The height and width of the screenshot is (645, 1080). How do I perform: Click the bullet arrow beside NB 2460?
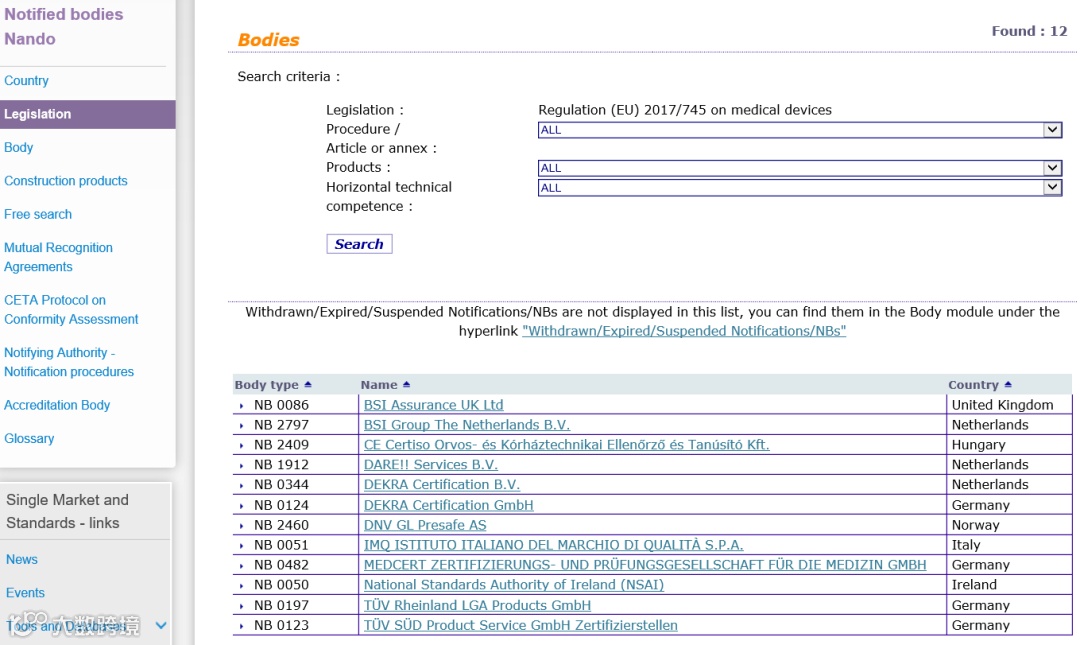coord(241,526)
